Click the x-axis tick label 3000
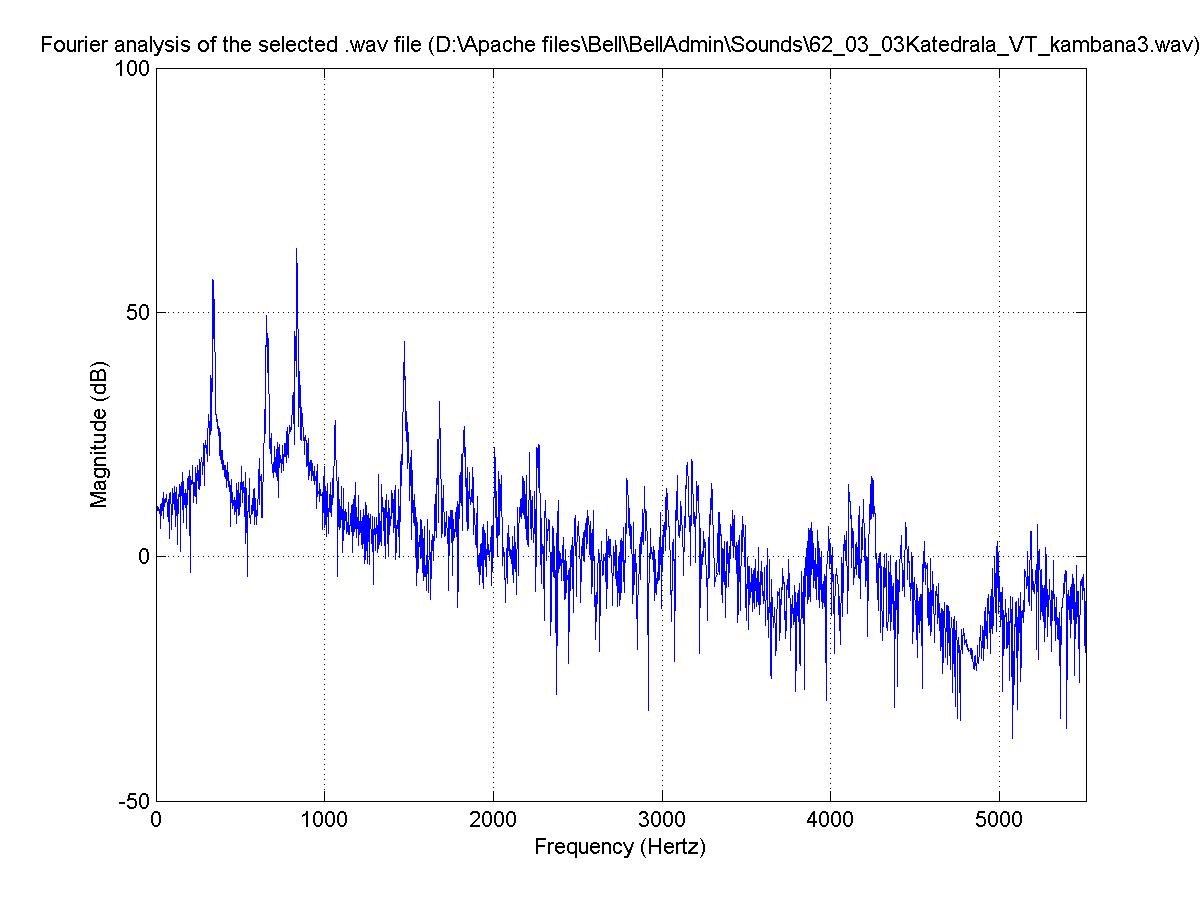The image size is (1200, 900). tap(662, 818)
